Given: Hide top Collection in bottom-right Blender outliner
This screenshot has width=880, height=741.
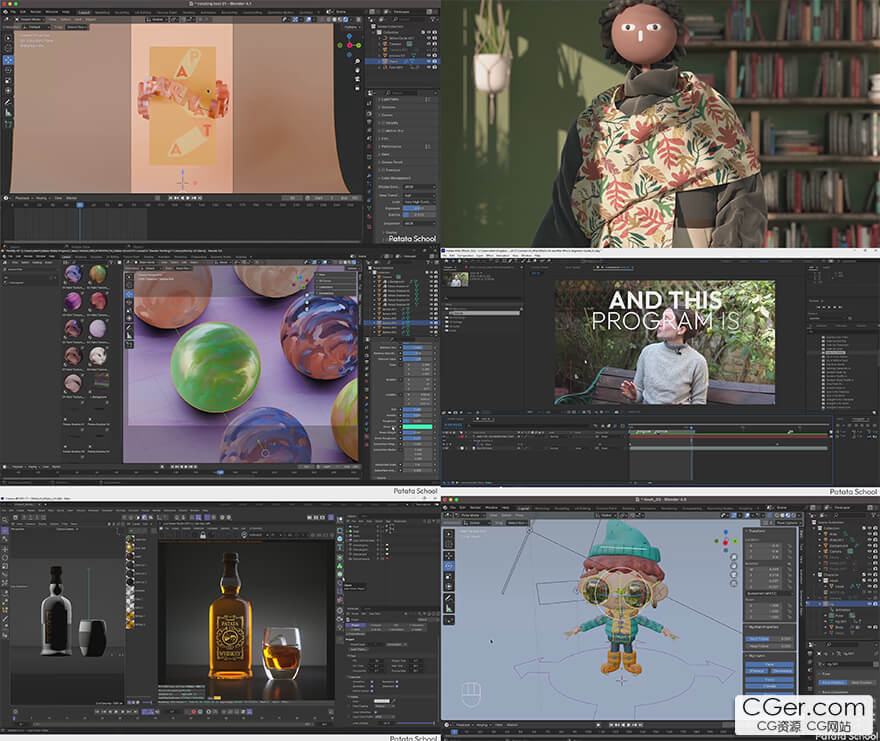Looking at the screenshot, I should click(x=870, y=528).
